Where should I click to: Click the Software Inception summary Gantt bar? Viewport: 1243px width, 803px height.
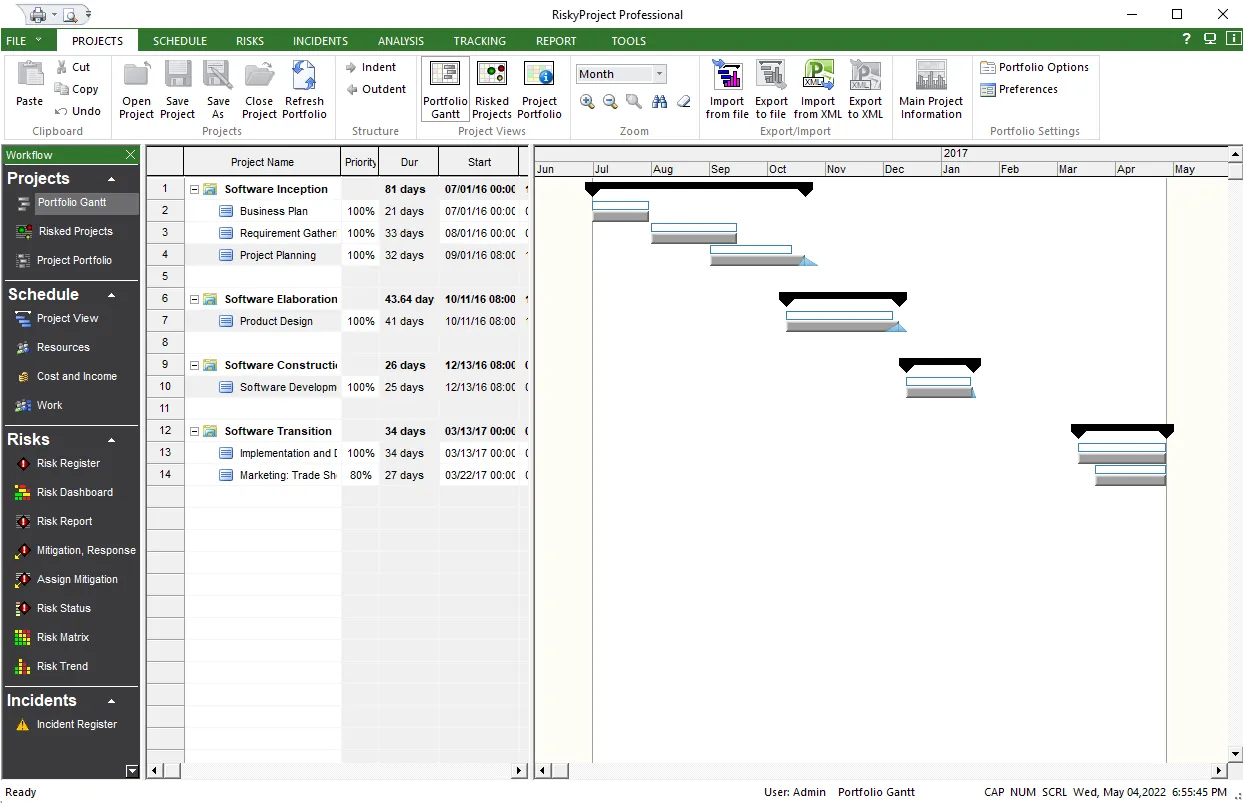coord(698,188)
